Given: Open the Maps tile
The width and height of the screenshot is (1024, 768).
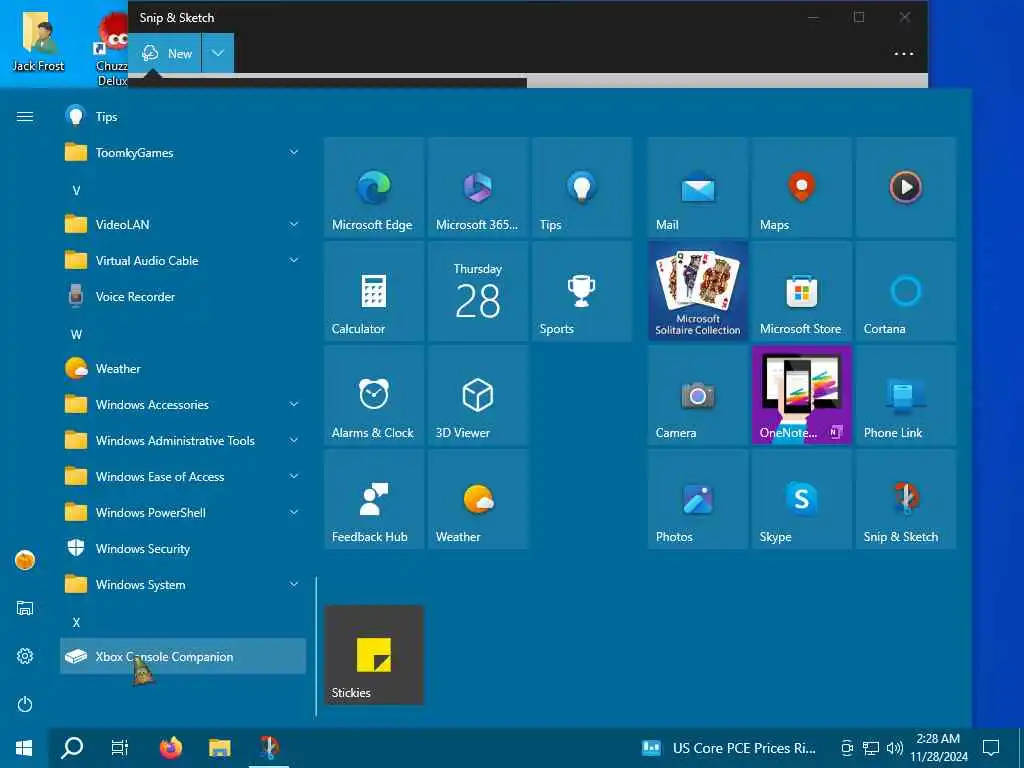Looking at the screenshot, I should point(801,187).
